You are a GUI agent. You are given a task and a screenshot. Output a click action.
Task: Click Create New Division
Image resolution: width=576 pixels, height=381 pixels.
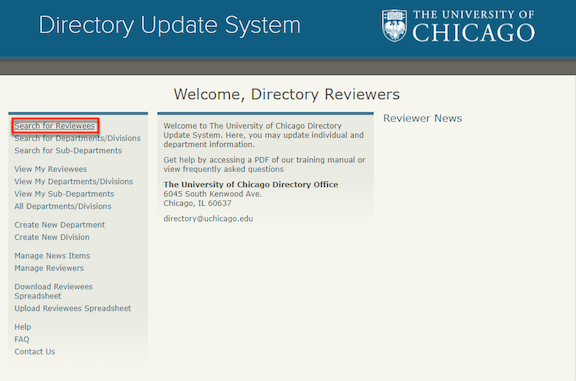pyautogui.click(x=52, y=237)
